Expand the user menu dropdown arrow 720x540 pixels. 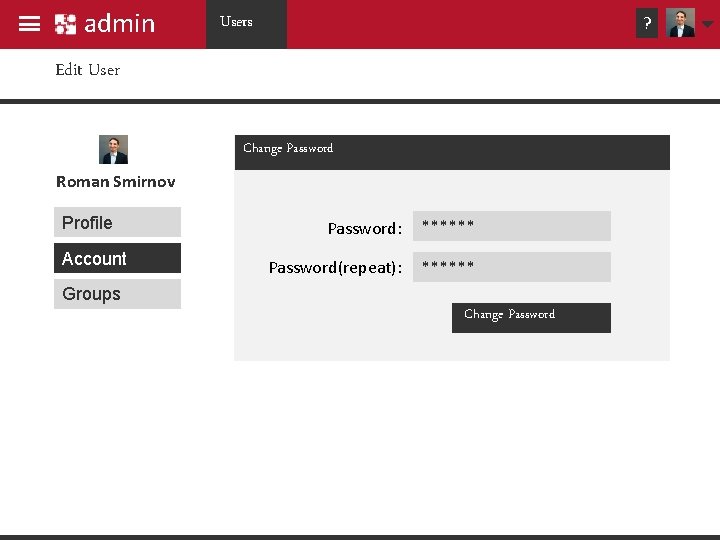coord(708,24)
